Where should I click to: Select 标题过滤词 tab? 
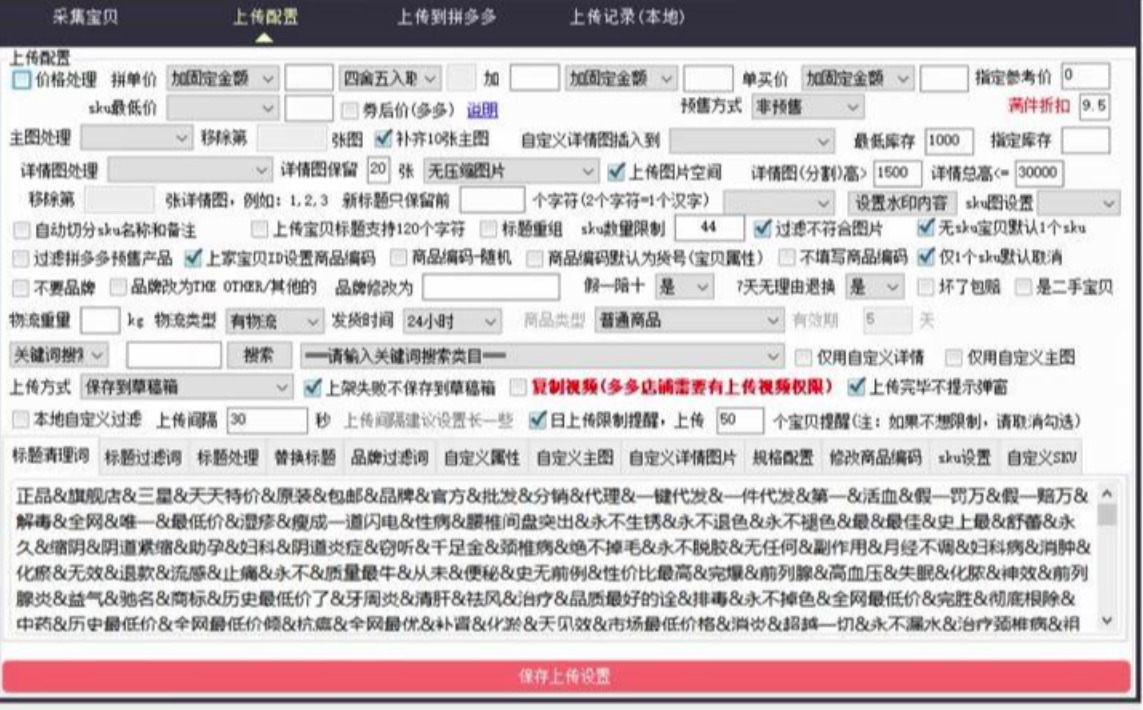point(143,458)
